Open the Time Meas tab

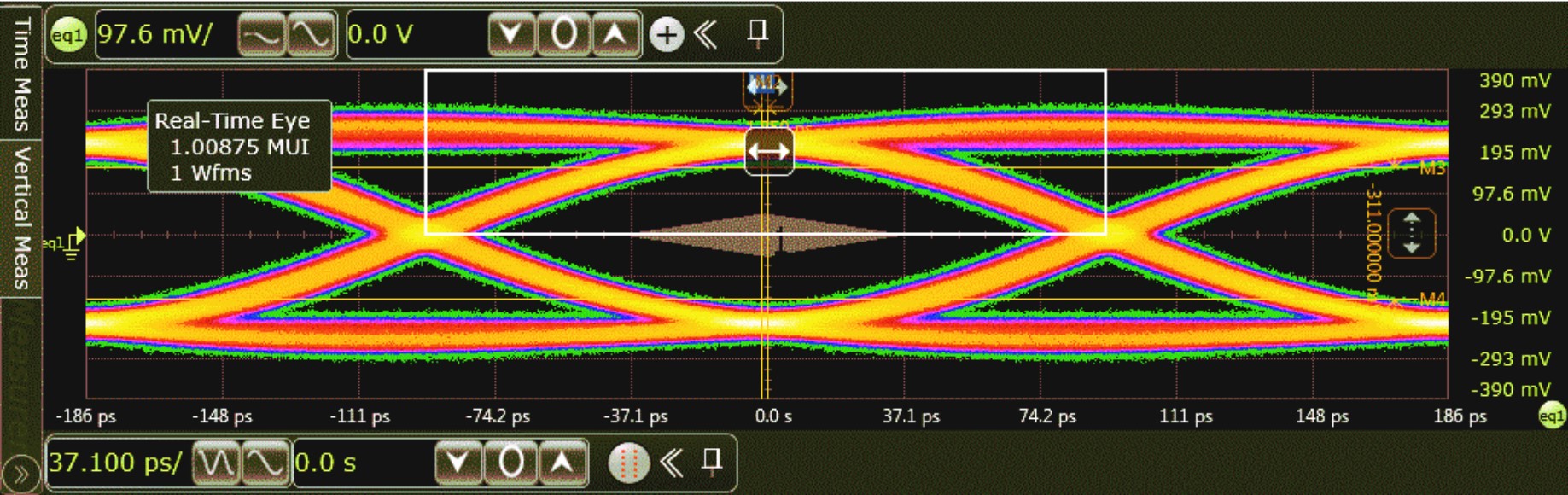pos(21,72)
